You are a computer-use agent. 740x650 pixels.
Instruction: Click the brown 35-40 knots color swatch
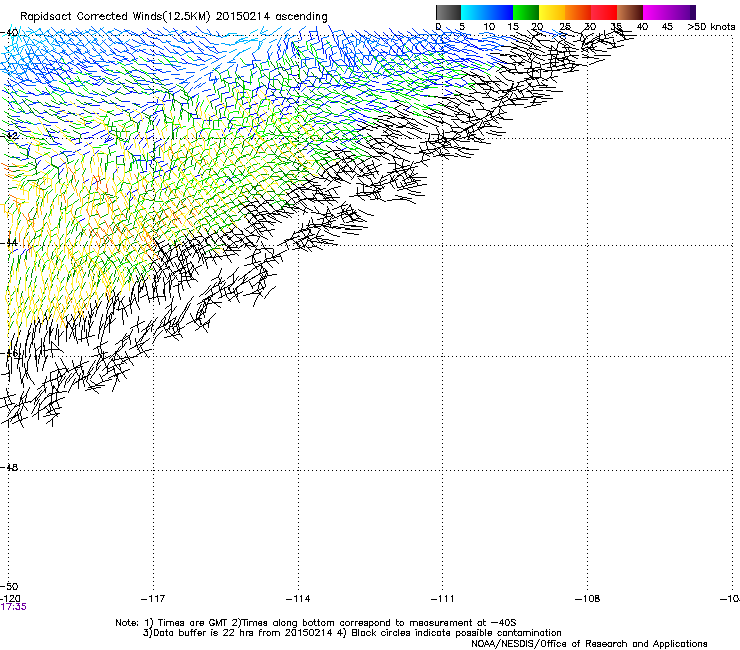click(630, 12)
